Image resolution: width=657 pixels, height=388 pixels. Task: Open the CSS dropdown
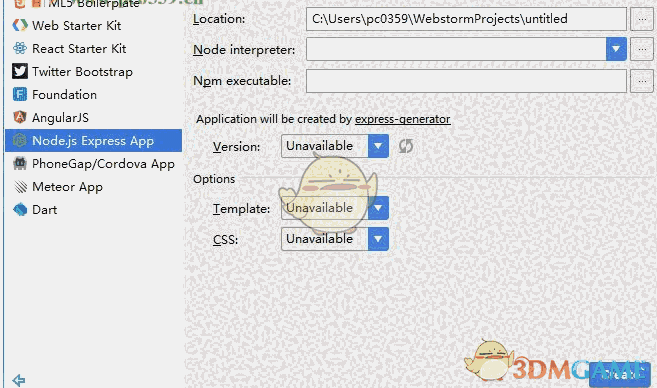[x=378, y=239]
